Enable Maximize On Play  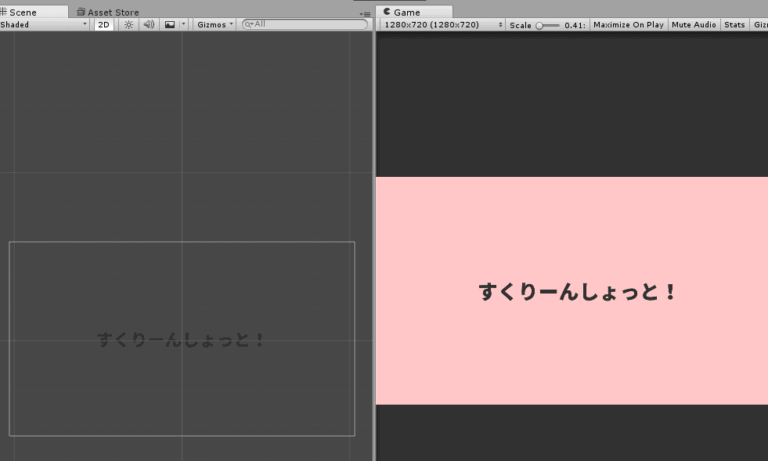[628, 24]
